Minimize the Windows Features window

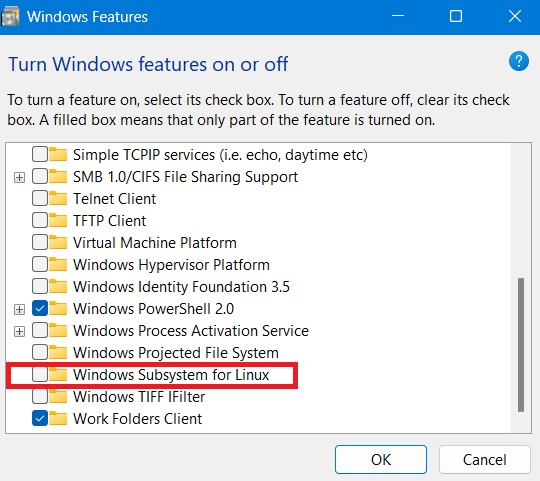pos(398,16)
